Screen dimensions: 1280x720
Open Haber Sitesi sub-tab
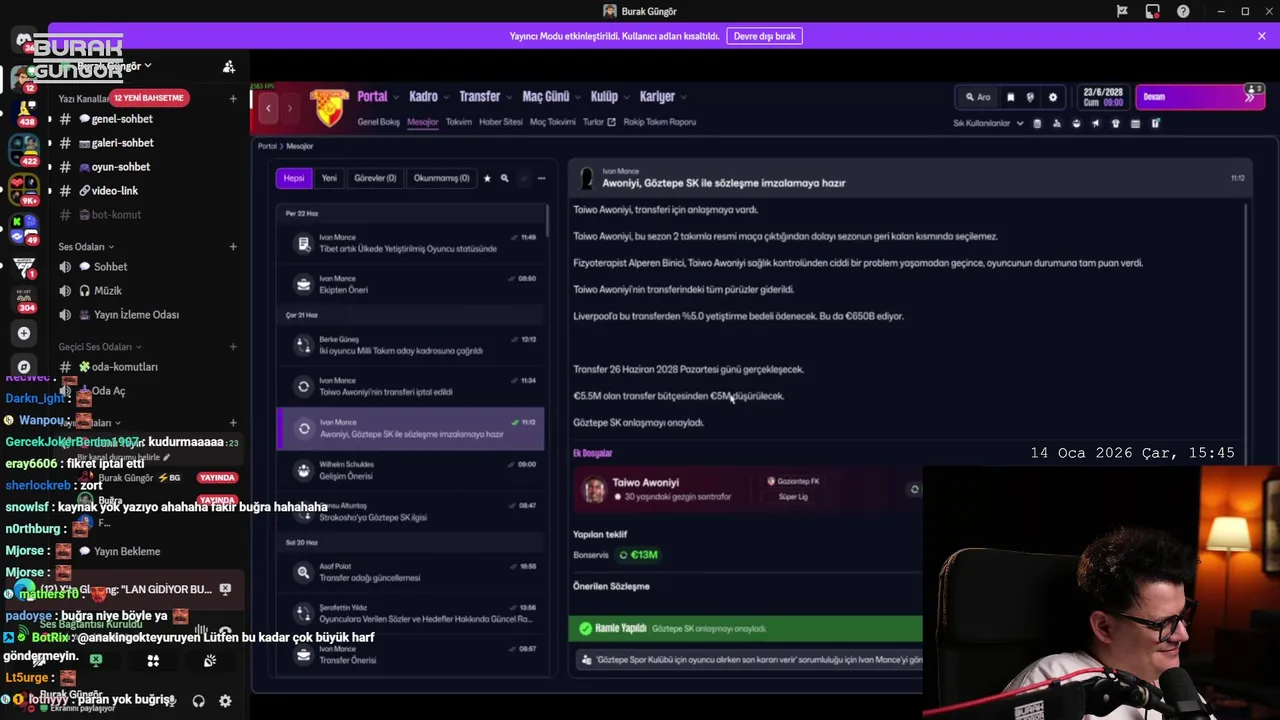tap(501, 122)
